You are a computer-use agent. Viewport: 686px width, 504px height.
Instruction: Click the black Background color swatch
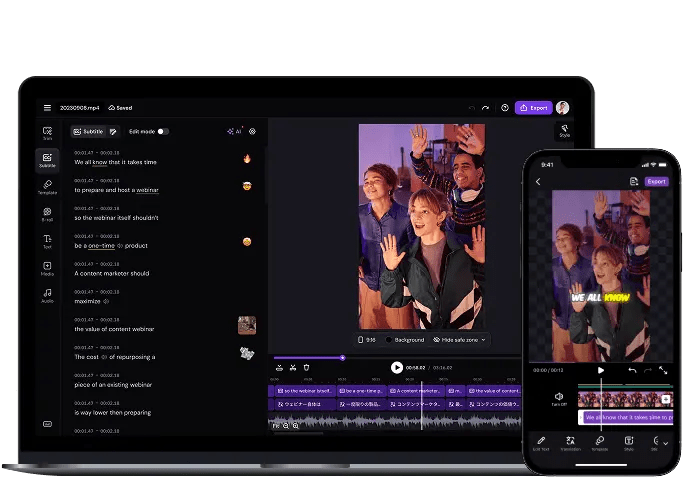388,340
